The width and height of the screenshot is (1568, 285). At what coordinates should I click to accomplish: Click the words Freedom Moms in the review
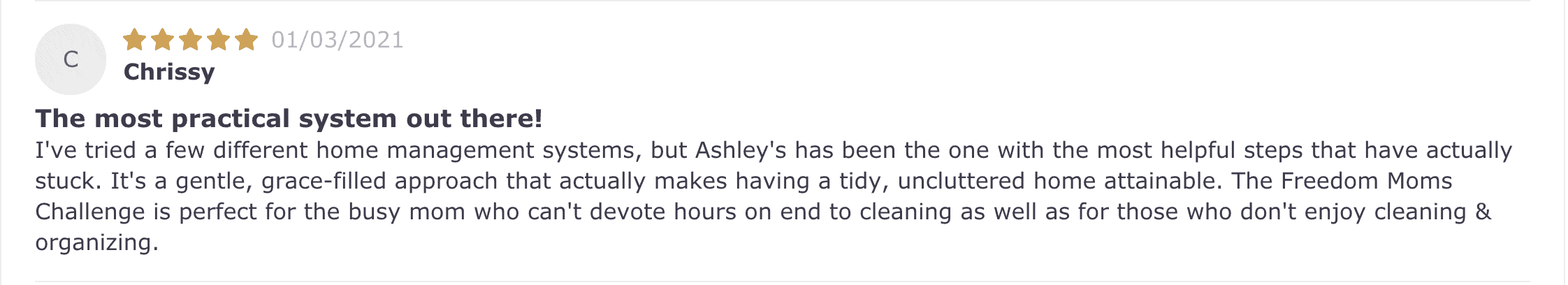[x=1366, y=182]
